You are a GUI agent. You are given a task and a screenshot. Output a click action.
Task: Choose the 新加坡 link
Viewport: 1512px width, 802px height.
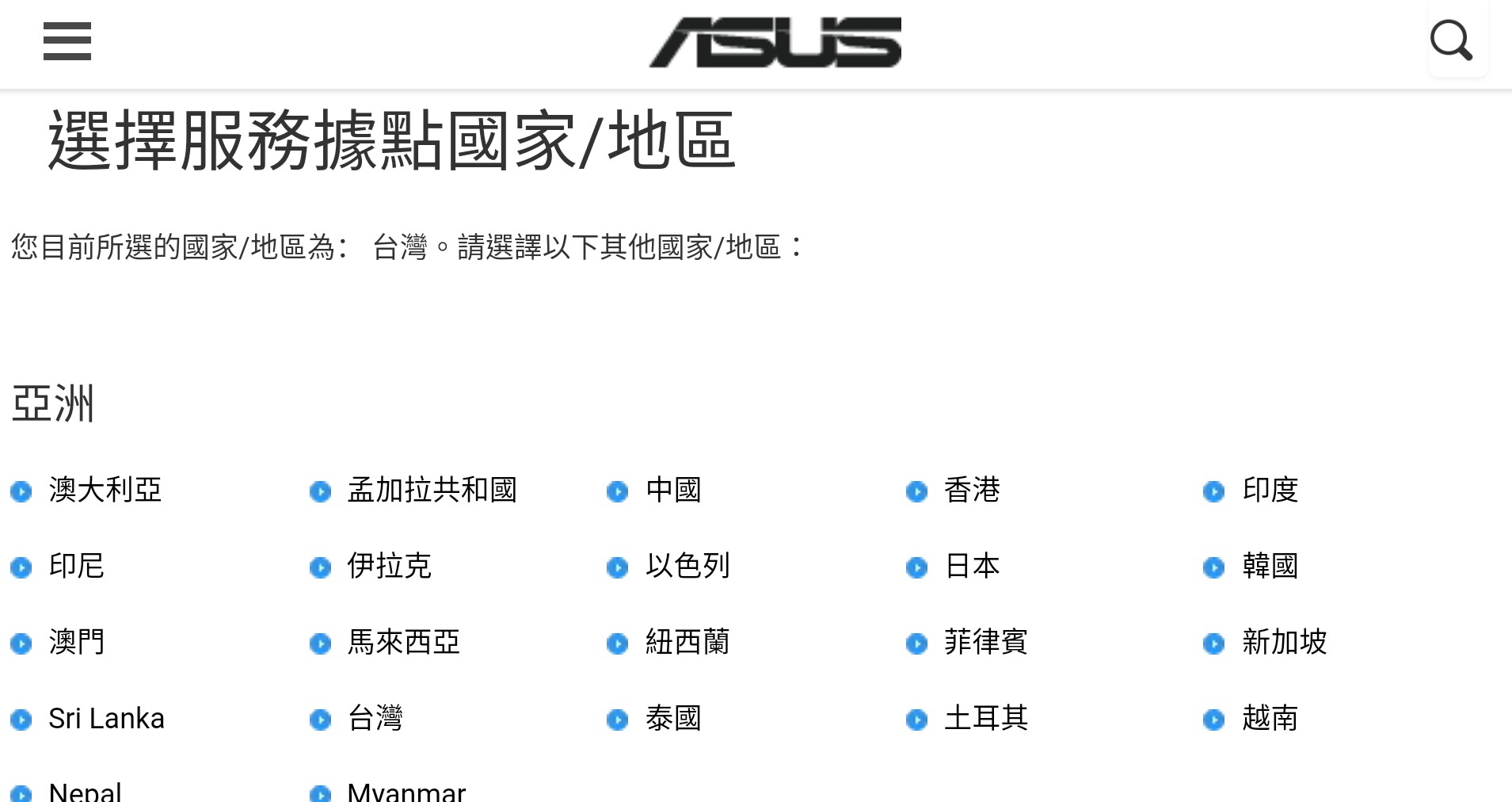(x=1284, y=643)
